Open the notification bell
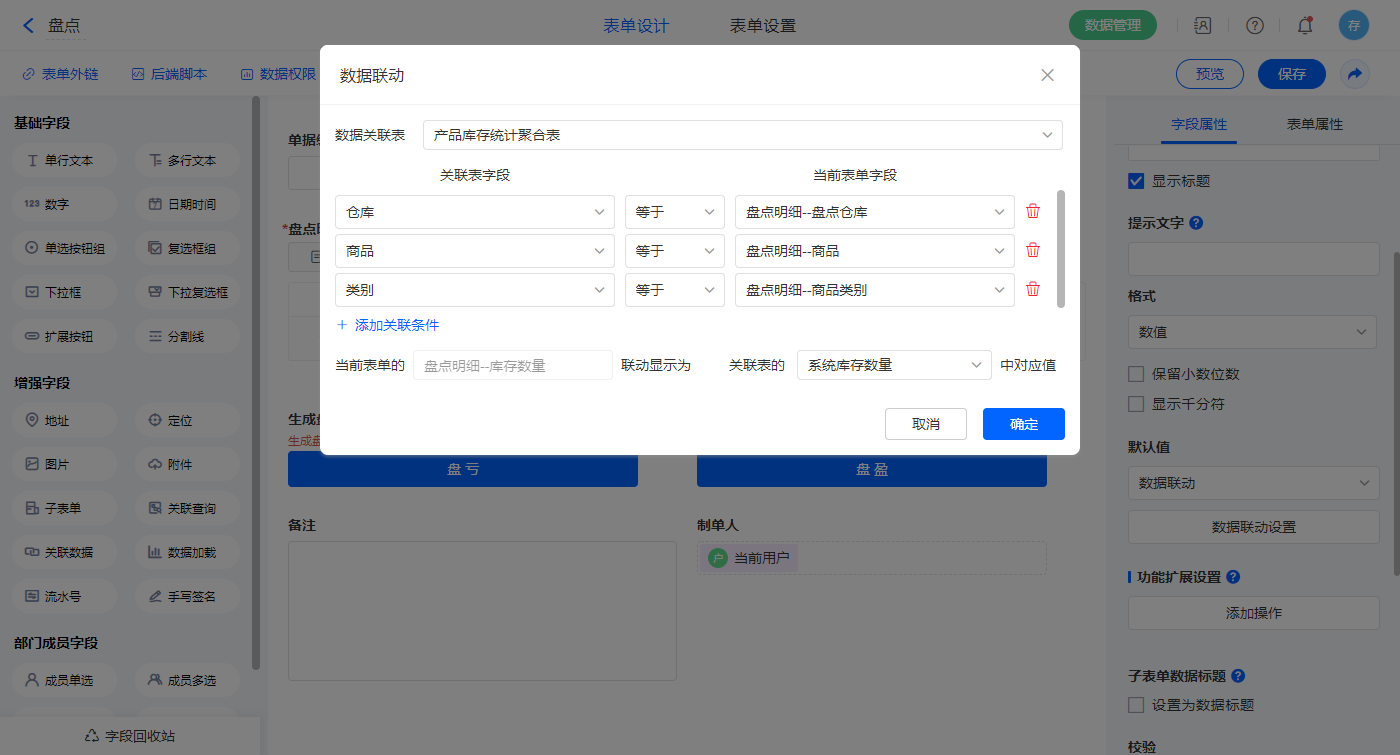Image resolution: width=1400 pixels, height=755 pixels. tap(1304, 26)
